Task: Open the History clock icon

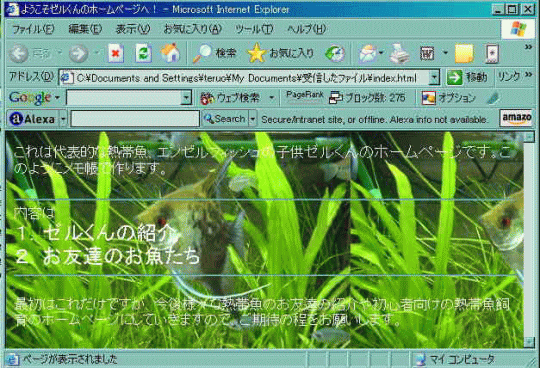Action: pyautogui.click(x=335, y=53)
